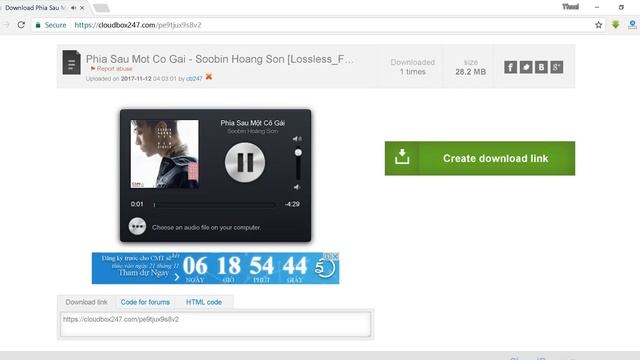Share the file via Blogger icon
This screenshot has height=360, width=640.
pos(541,67)
